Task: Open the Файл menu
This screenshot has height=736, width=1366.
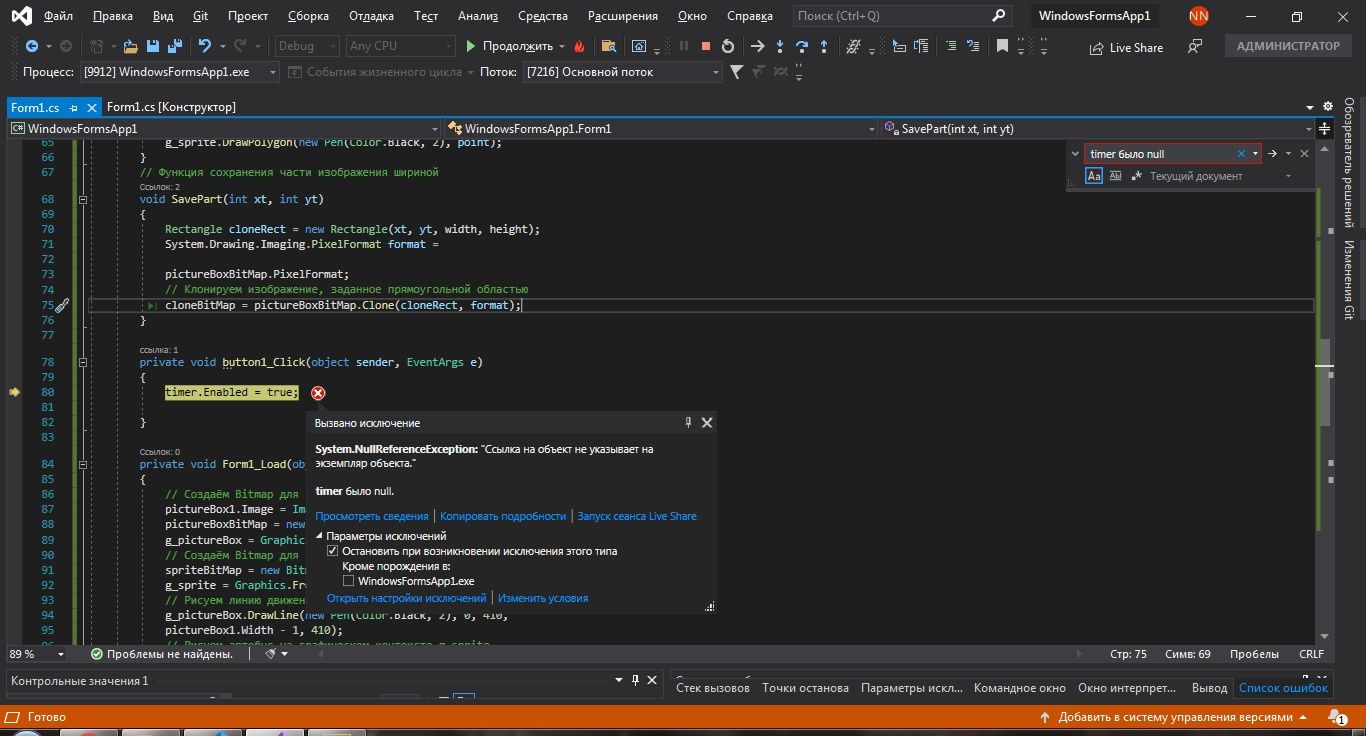Action: [x=58, y=16]
